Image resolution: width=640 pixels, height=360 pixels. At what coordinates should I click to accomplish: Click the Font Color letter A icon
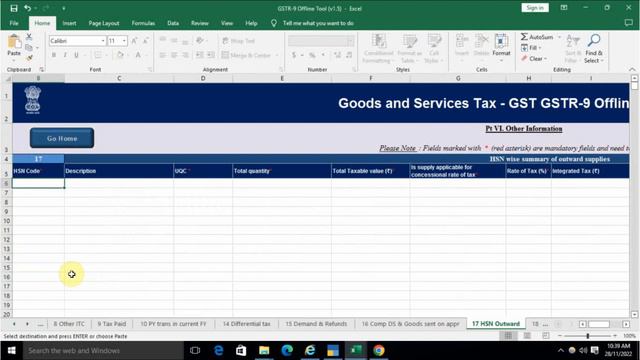click(138, 55)
